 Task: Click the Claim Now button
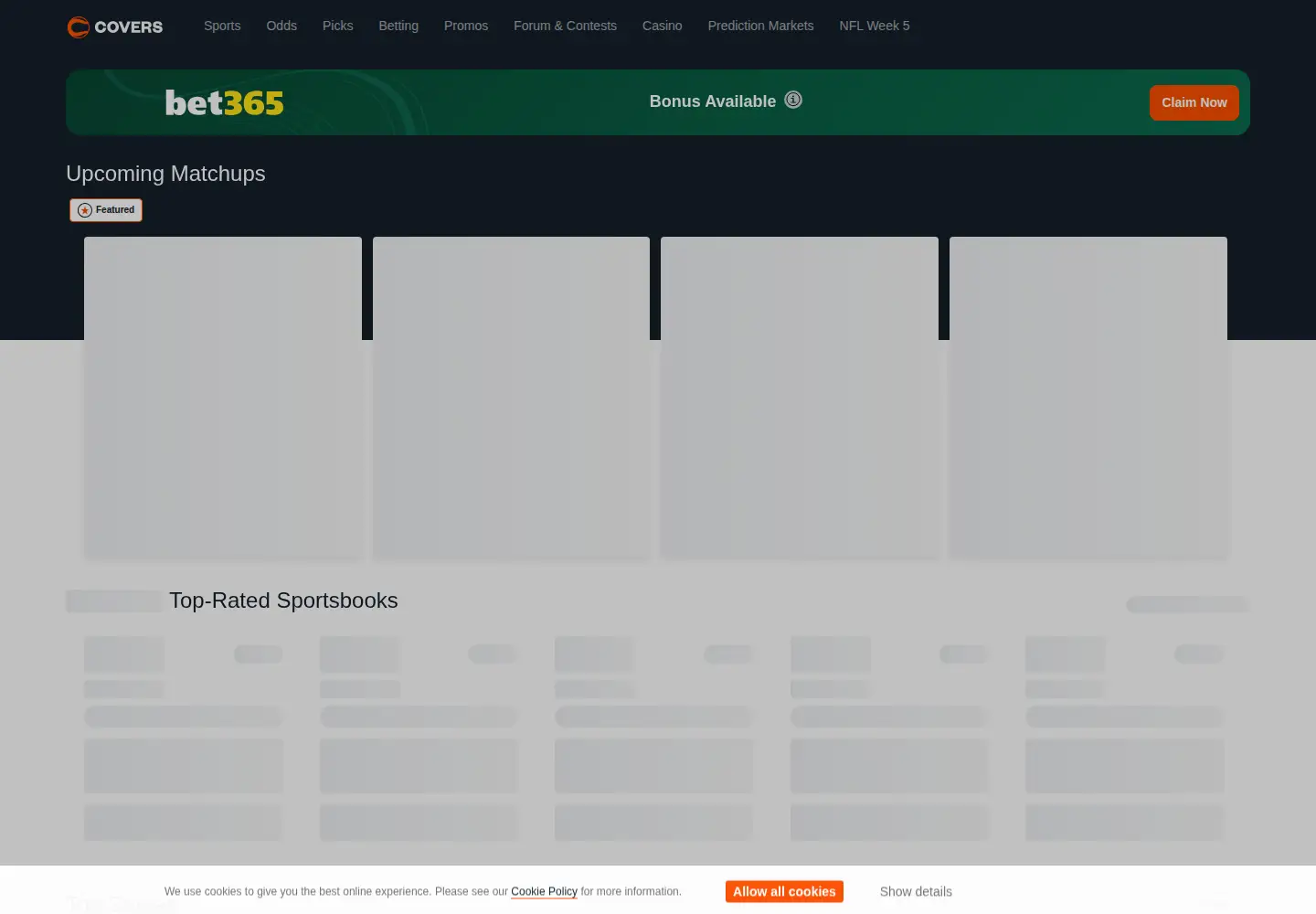[1194, 102]
